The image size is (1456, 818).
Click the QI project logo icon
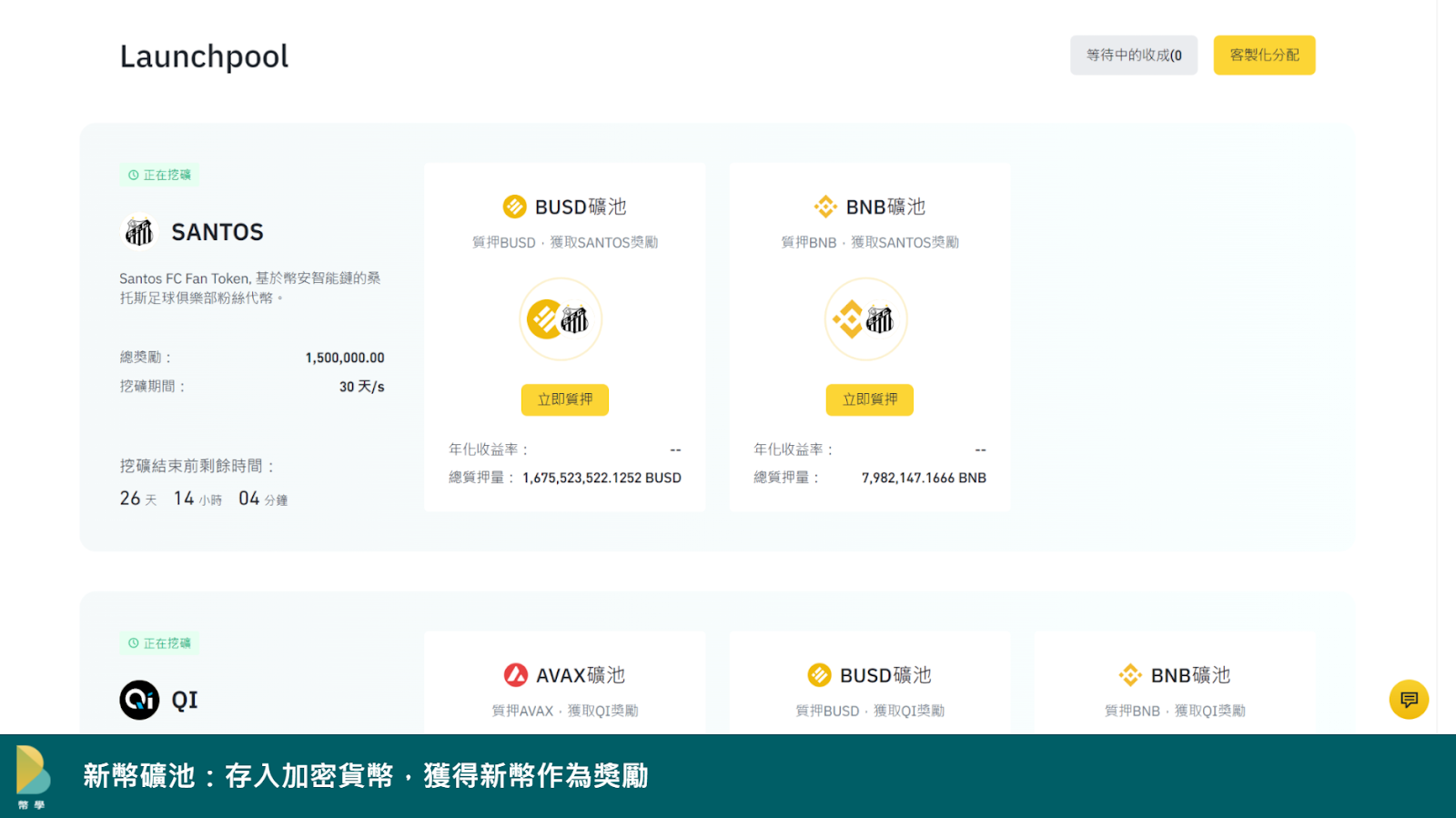tap(139, 700)
